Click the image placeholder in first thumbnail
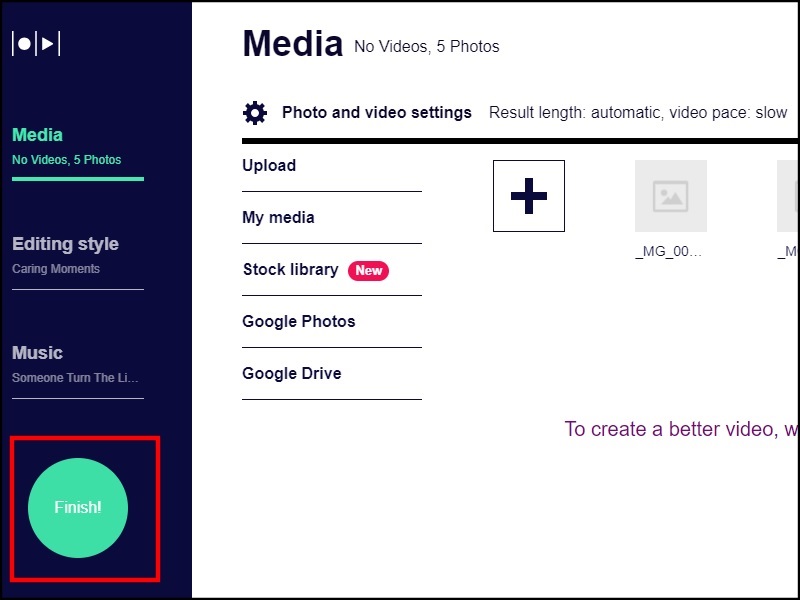Image resolution: width=800 pixels, height=600 pixels. click(x=670, y=196)
